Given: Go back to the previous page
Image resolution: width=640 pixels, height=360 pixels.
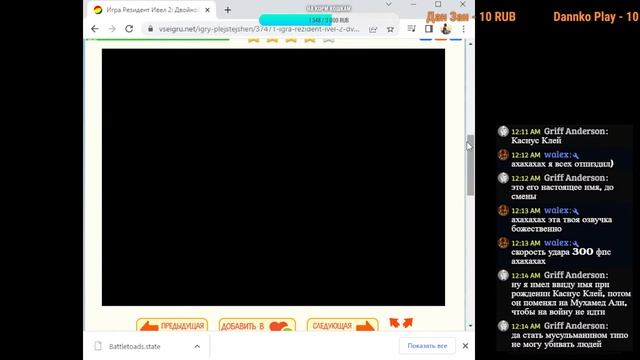Looking at the screenshot, I should (95, 29).
